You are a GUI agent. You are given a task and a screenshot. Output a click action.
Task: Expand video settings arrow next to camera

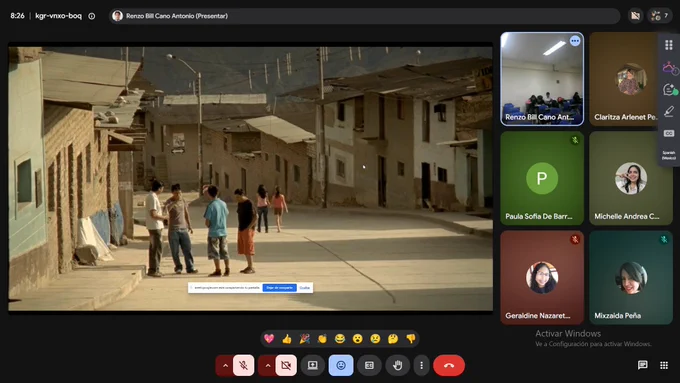pos(267,366)
